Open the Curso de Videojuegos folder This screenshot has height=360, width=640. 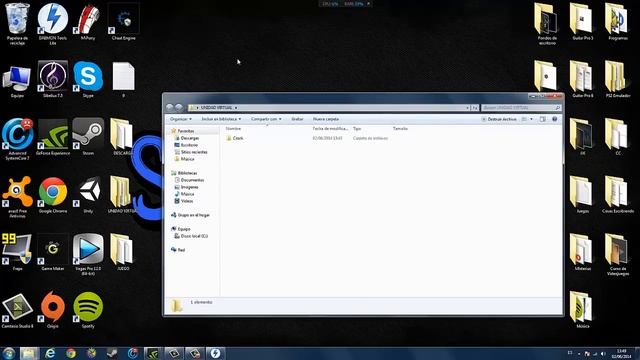pos(618,255)
